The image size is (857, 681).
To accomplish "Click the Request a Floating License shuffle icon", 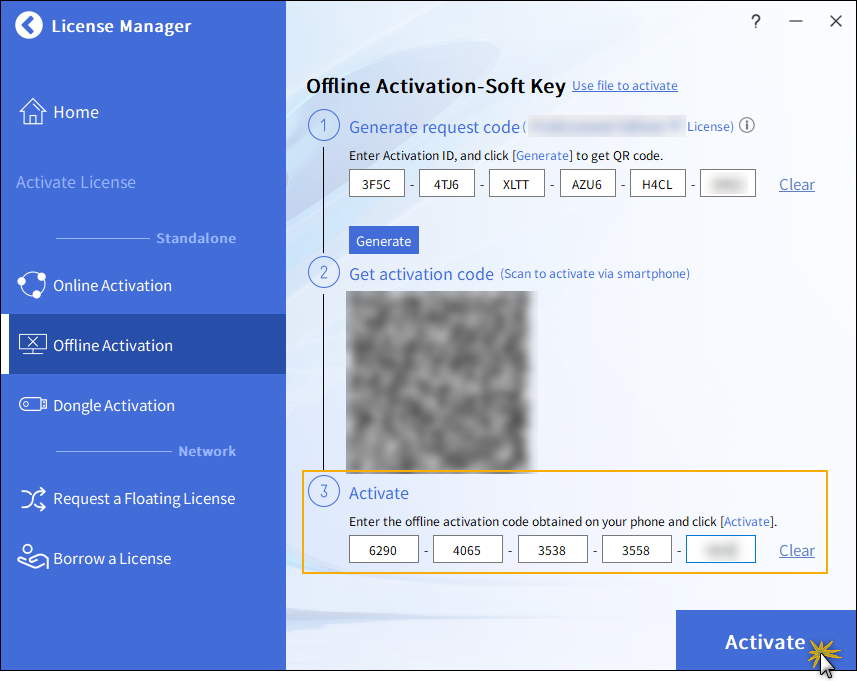I will point(33,498).
